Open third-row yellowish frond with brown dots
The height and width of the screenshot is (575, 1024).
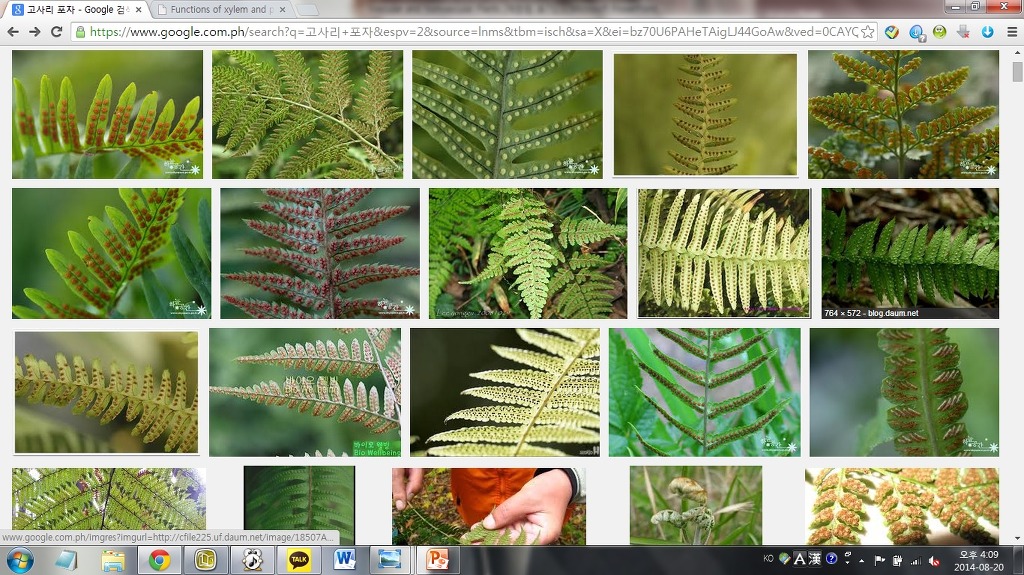pos(106,392)
